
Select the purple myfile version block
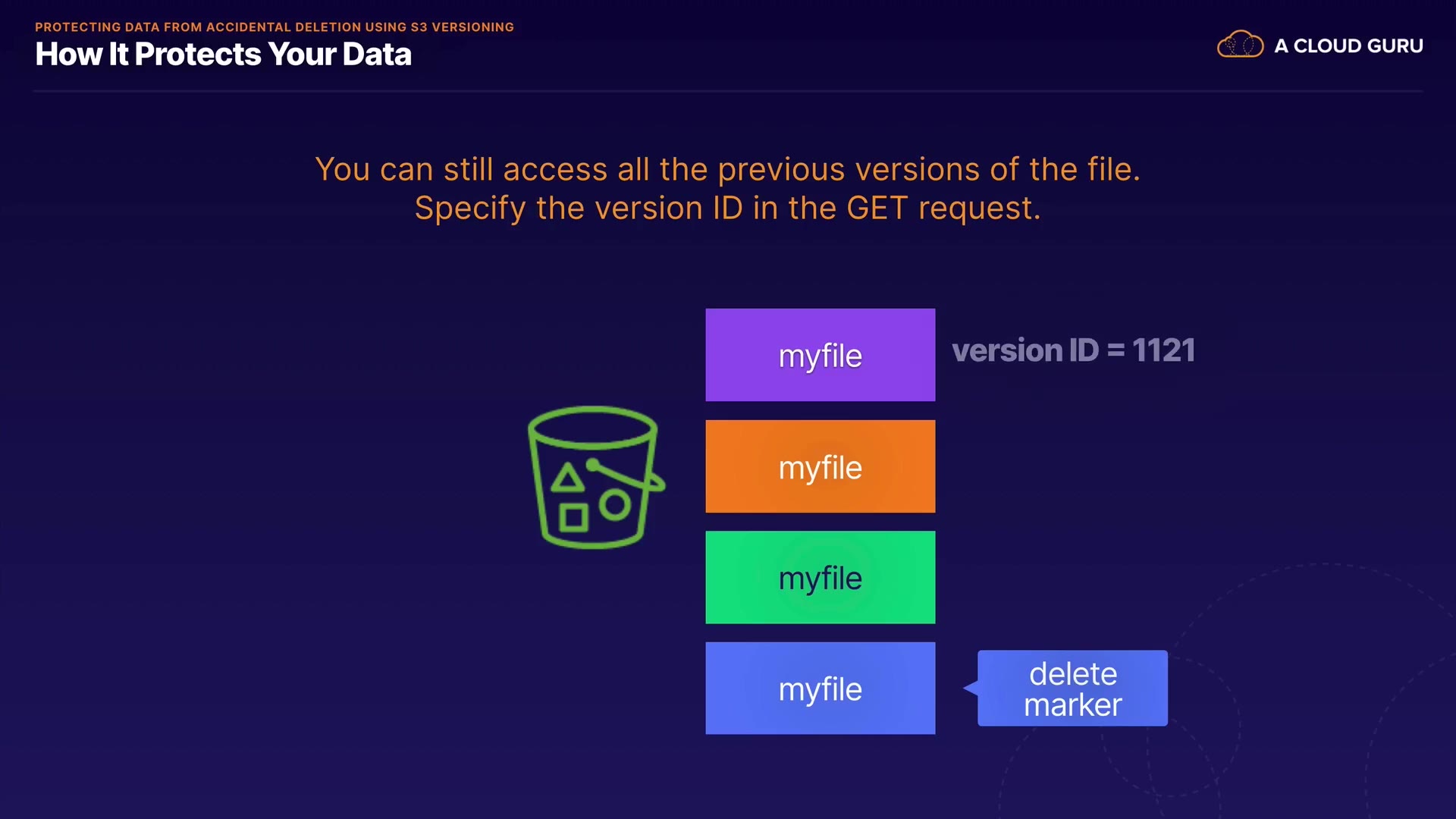[x=820, y=355]
